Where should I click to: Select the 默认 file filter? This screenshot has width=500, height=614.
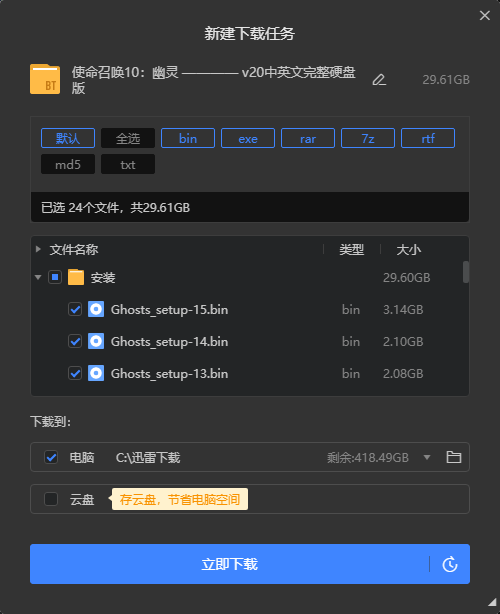(x=68, y=138)
